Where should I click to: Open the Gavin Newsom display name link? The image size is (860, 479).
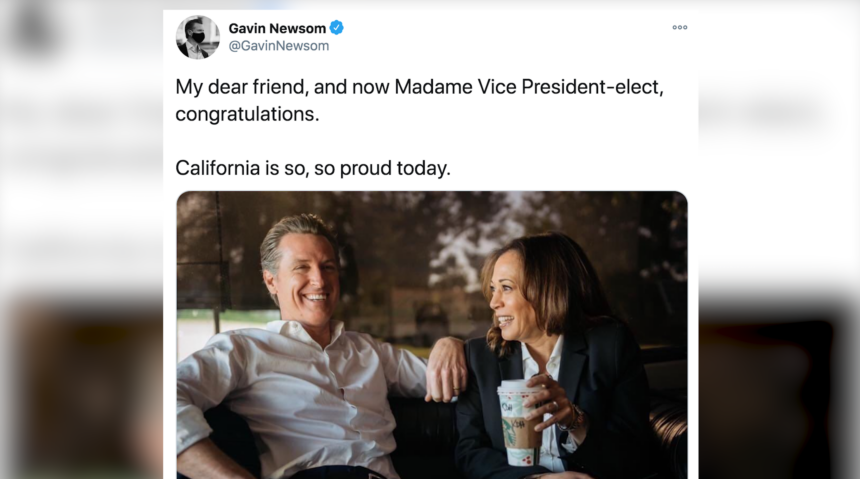coord(278,28)
